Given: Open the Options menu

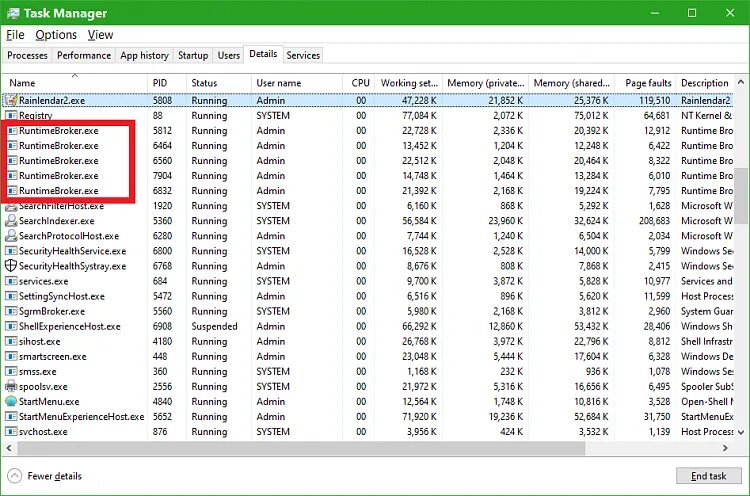Looking at the screenshot, I should [56, 35].
